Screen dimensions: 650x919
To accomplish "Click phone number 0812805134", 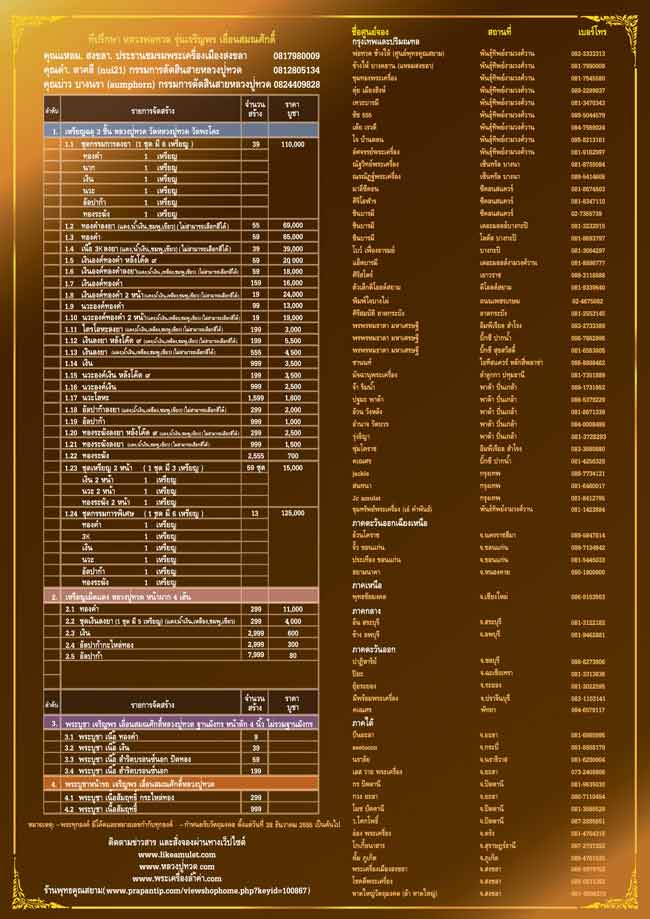I will click(x=295, y=71).
